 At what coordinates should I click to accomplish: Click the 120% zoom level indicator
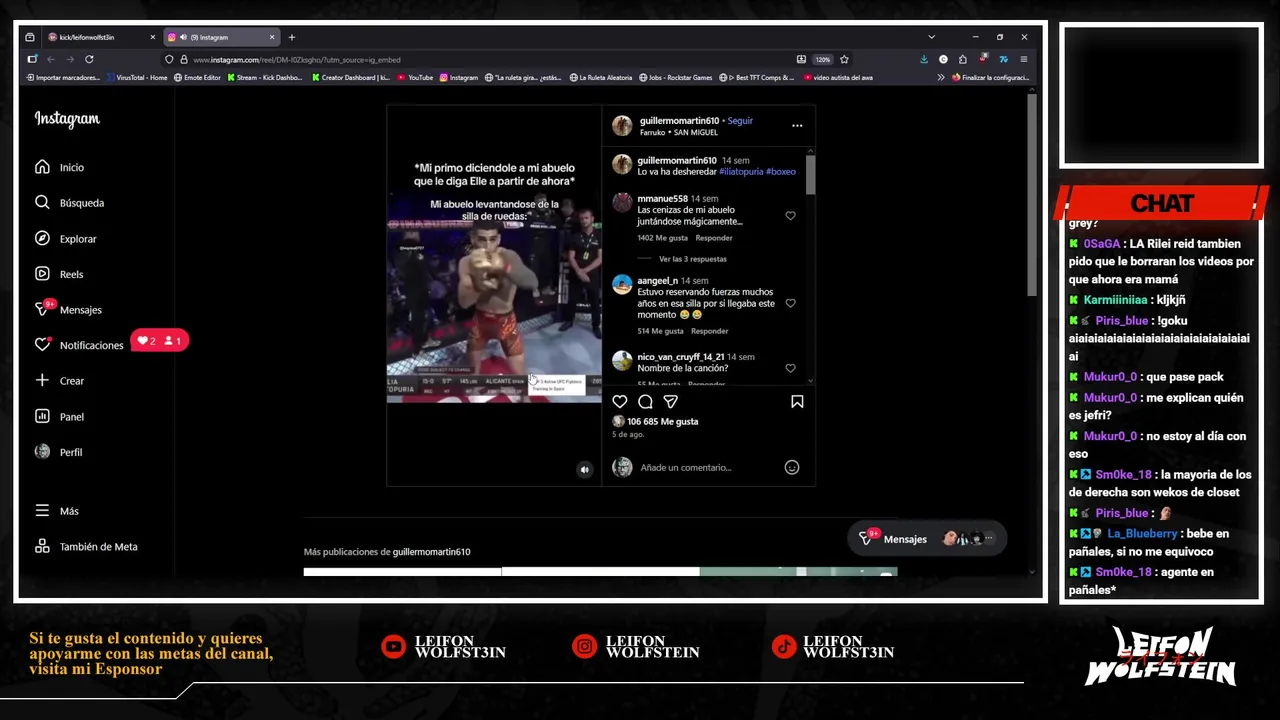(822, 59)
